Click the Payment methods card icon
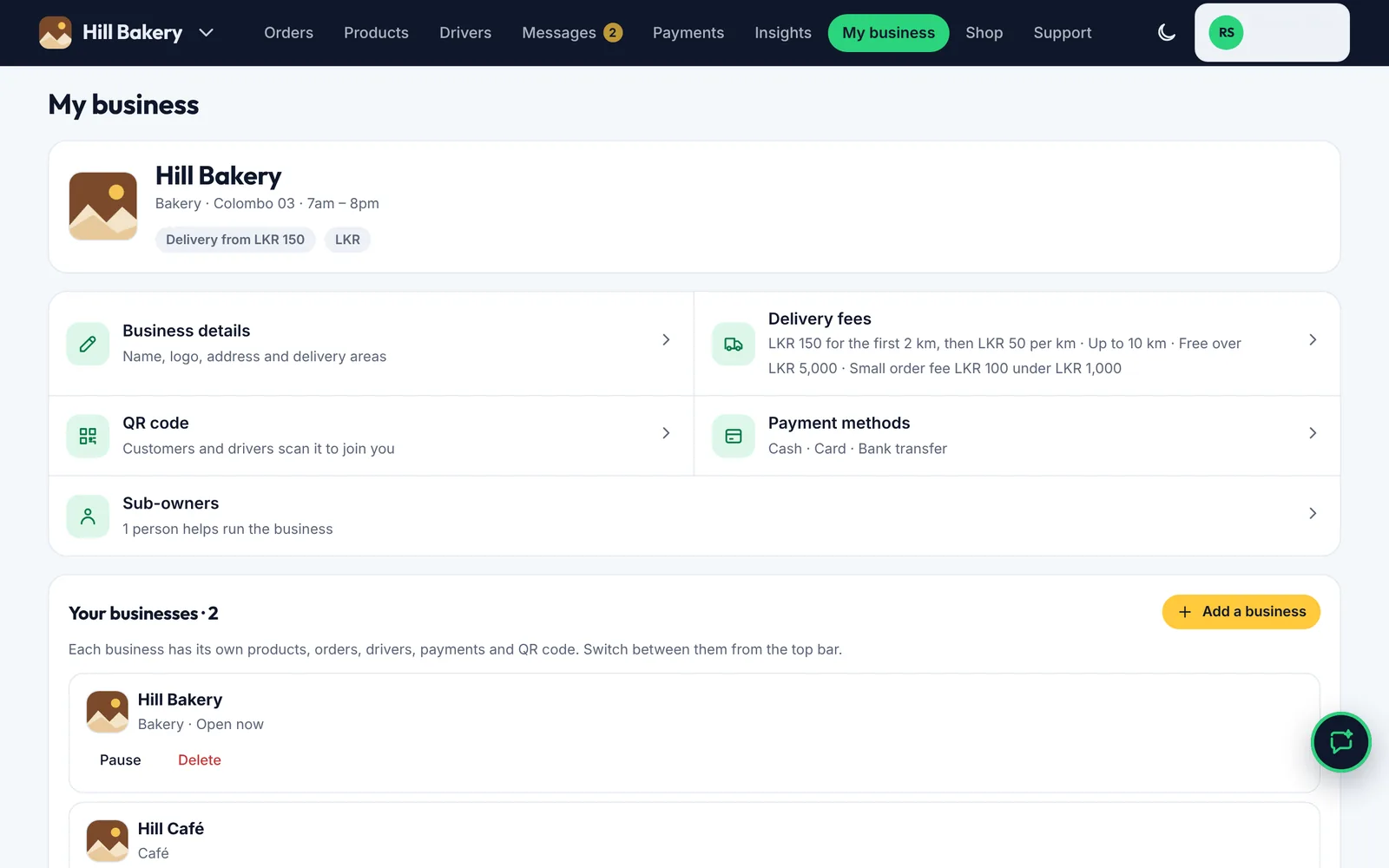 pos(734,436)
